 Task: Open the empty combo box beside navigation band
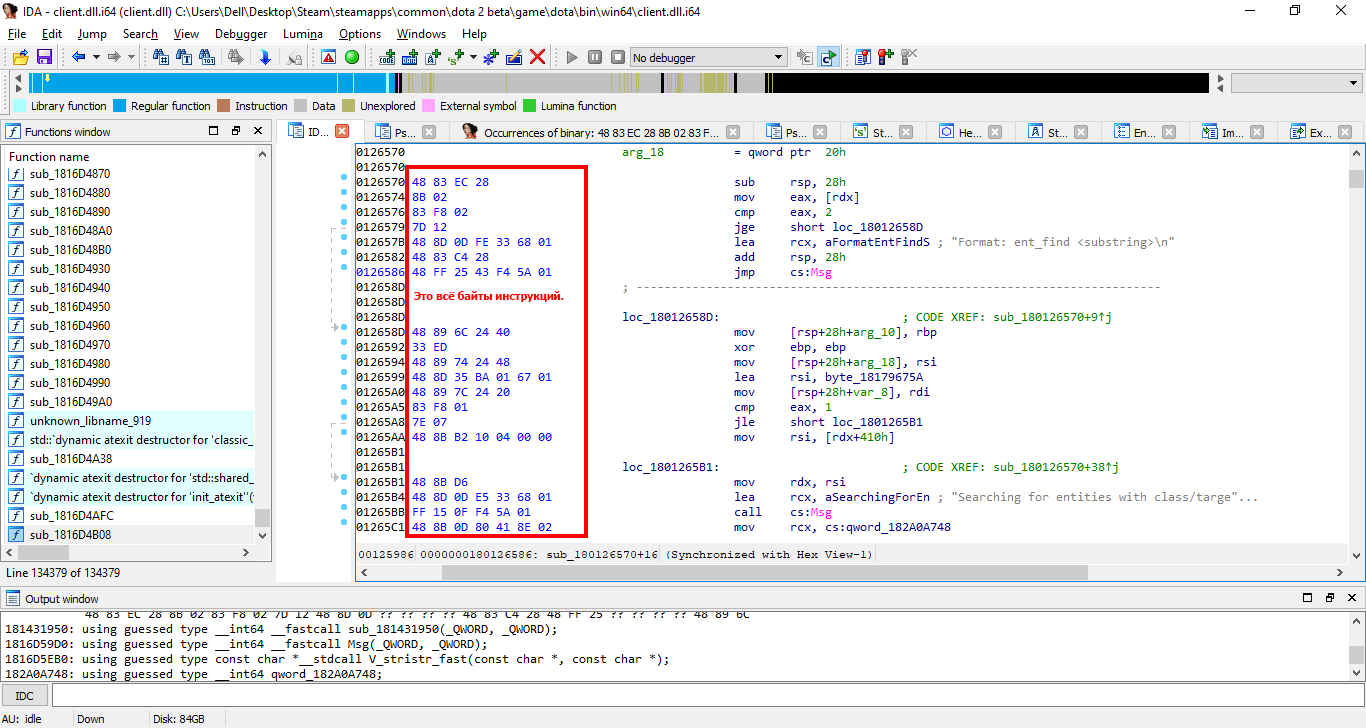click(1297, 83)
